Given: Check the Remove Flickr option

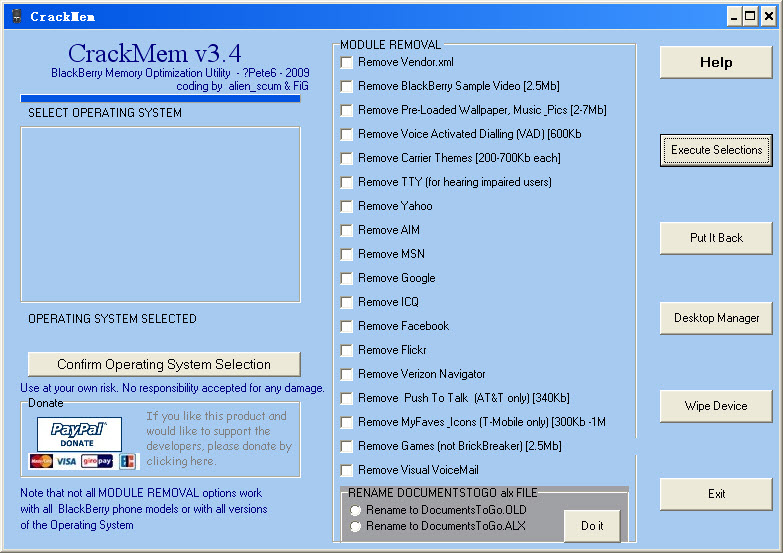Looking at the screenshot, I should (x=346, y=350).
